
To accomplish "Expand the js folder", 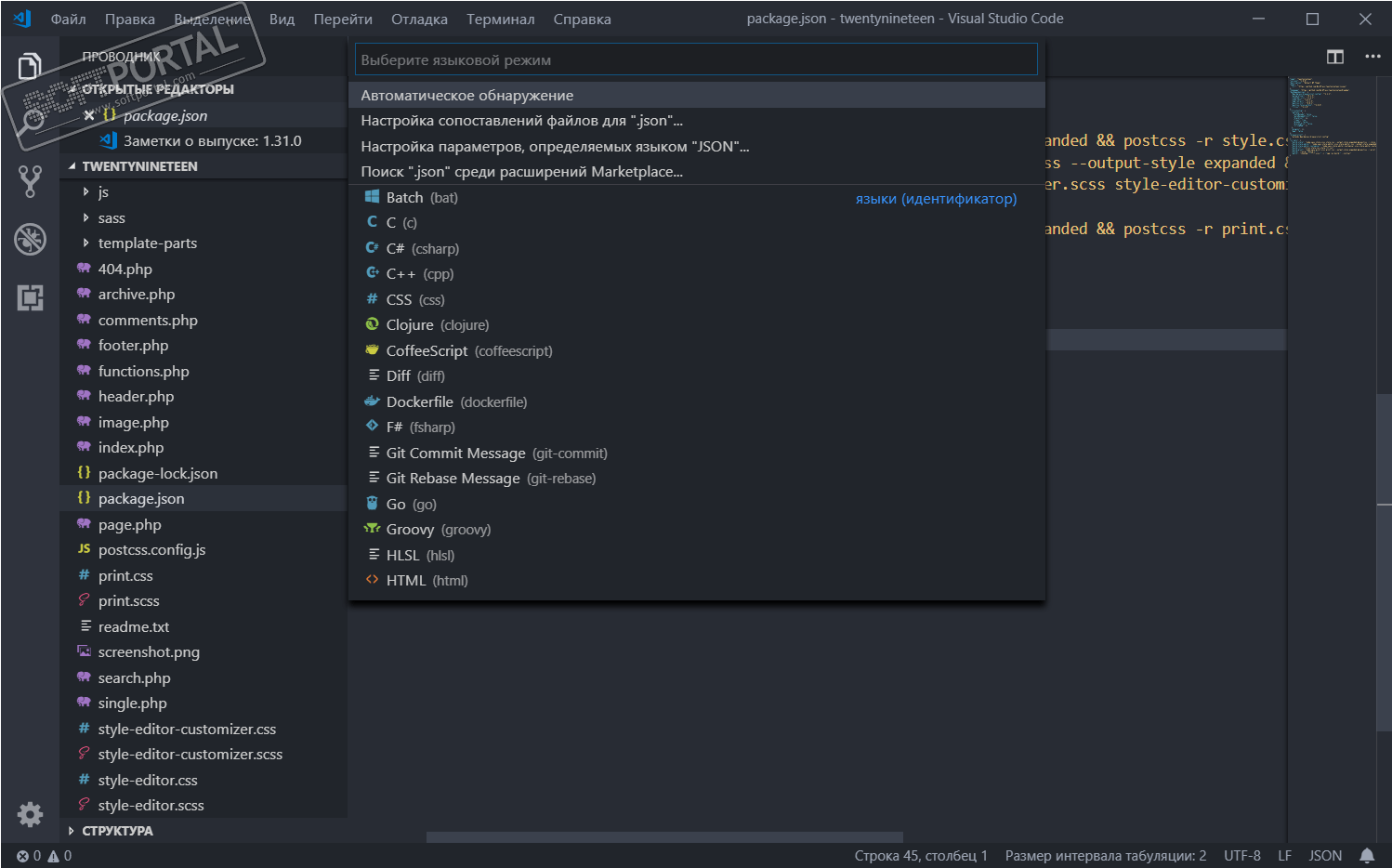I will coord(102,192).
